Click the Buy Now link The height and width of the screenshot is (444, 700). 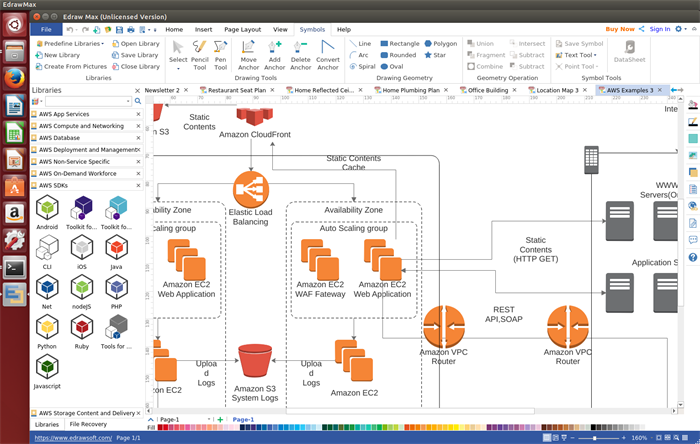pyautogui.click(x=620, y=30)
